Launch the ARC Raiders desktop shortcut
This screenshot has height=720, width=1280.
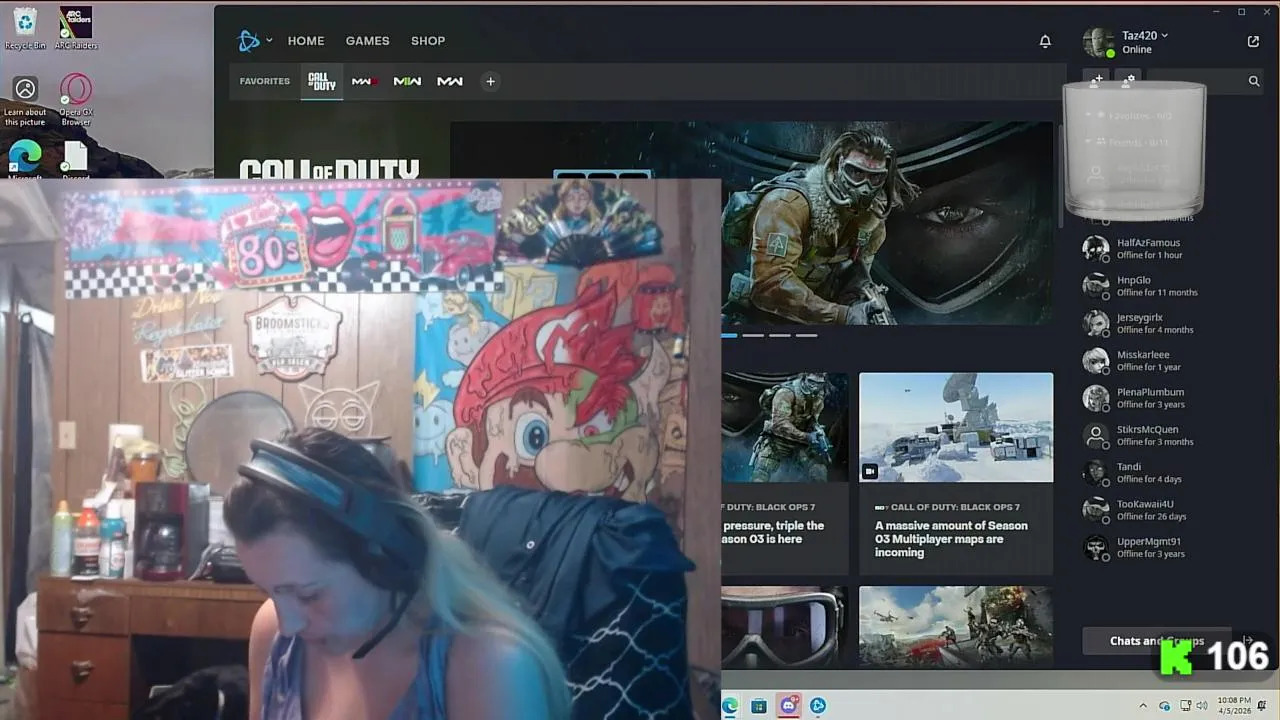point(76,28)
